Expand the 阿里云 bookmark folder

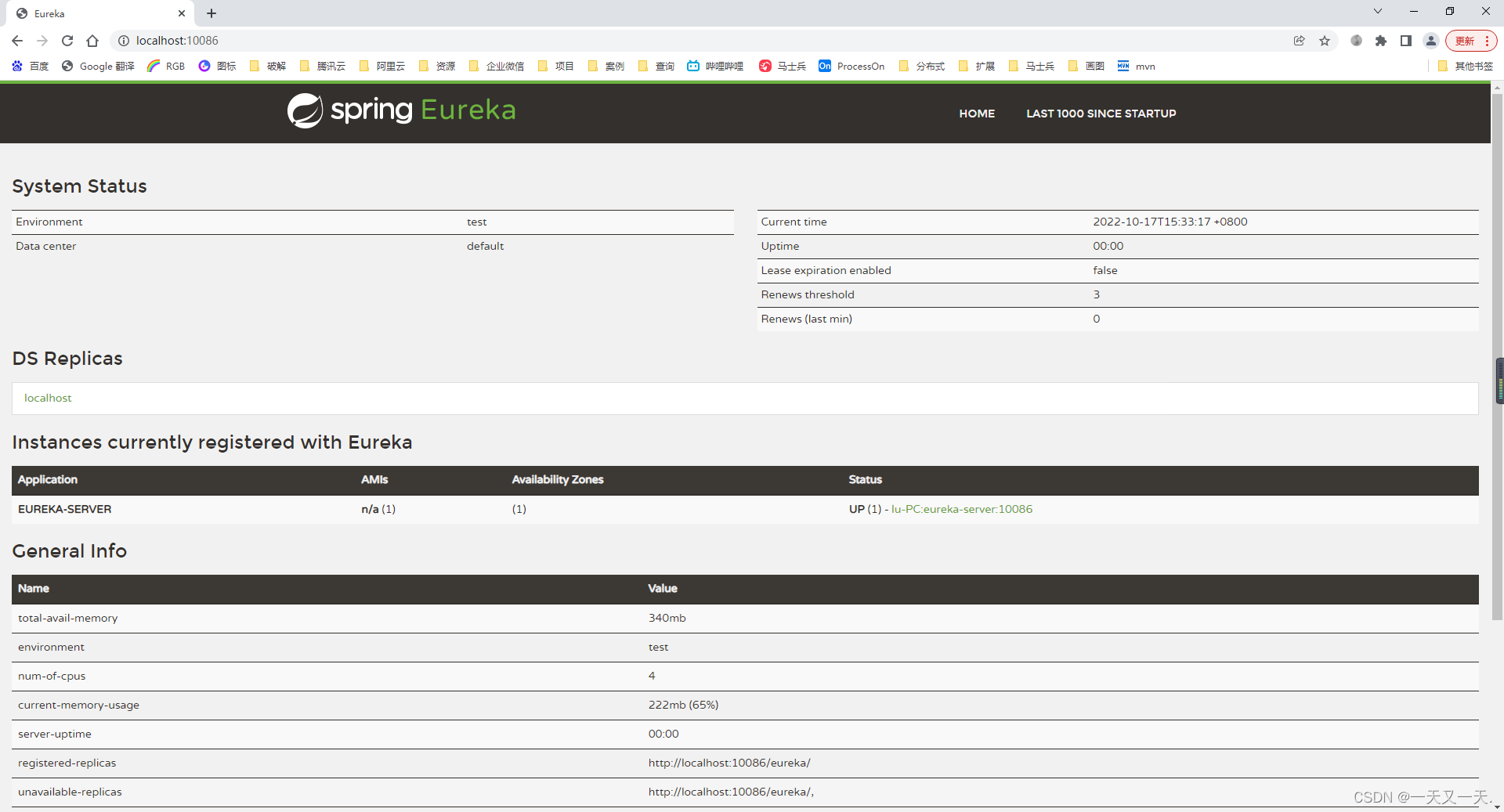click(x=382, y=66)
